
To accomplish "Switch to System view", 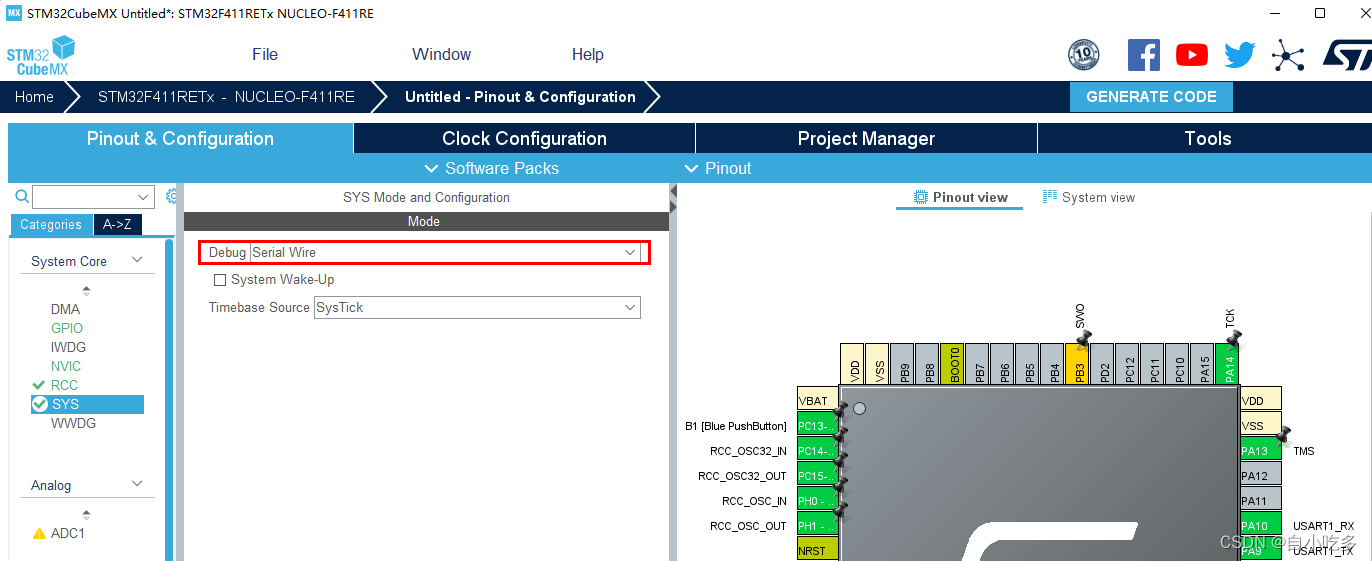I will pos(1088,197).
